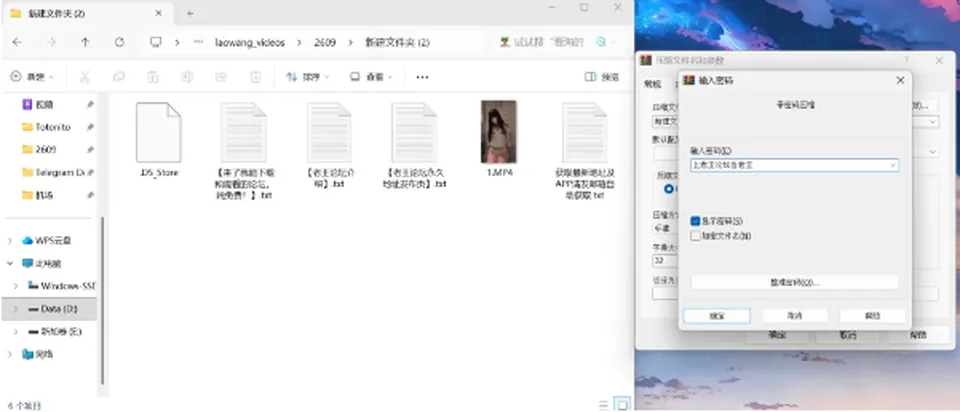Close the 新建文件夹 (2) tab
Image resolution: width=960 pixels, height=412 pixels.
[159, 13]
